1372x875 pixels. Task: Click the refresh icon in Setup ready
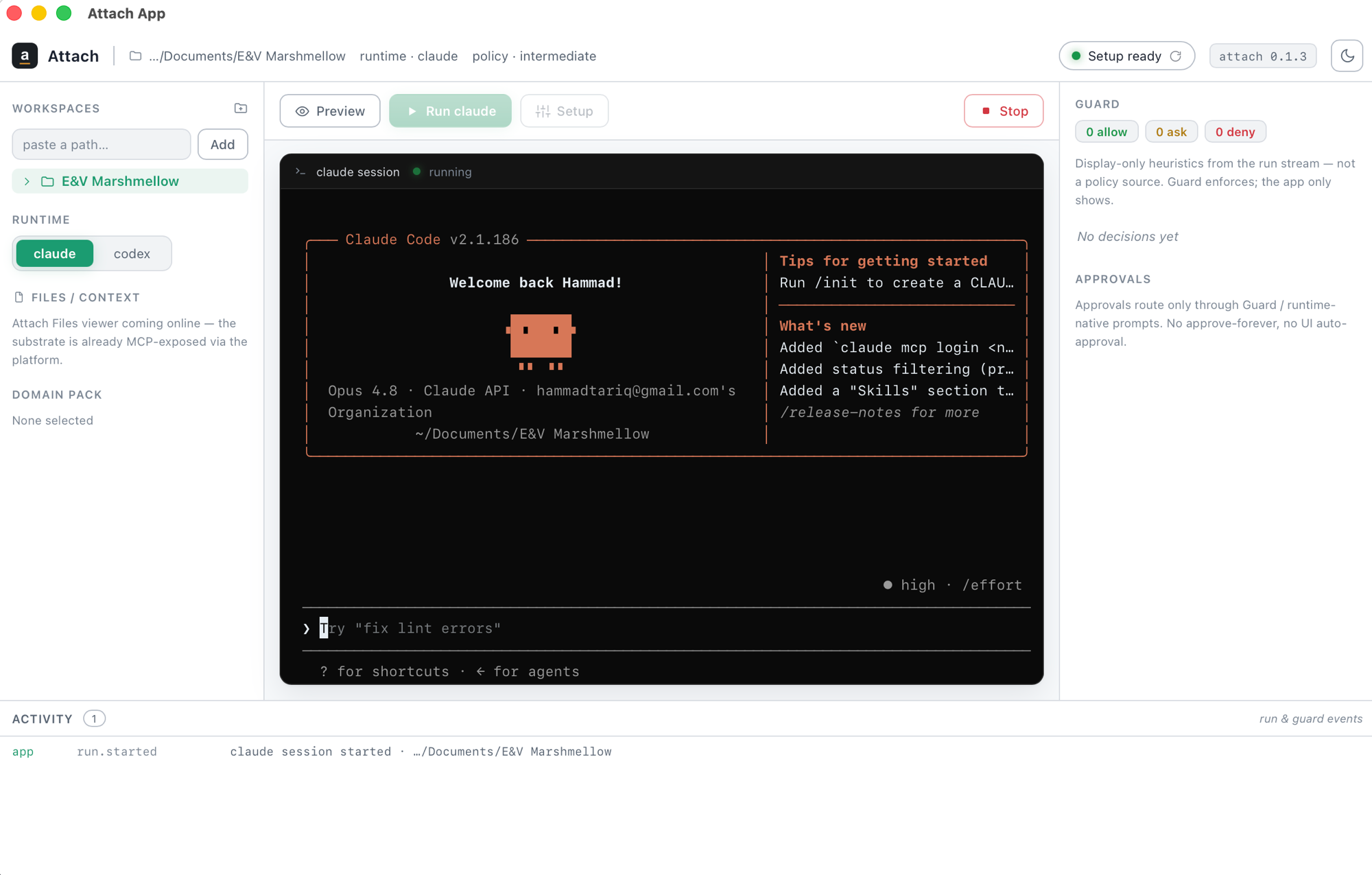pyautogui.click(x=1176, y=56)
